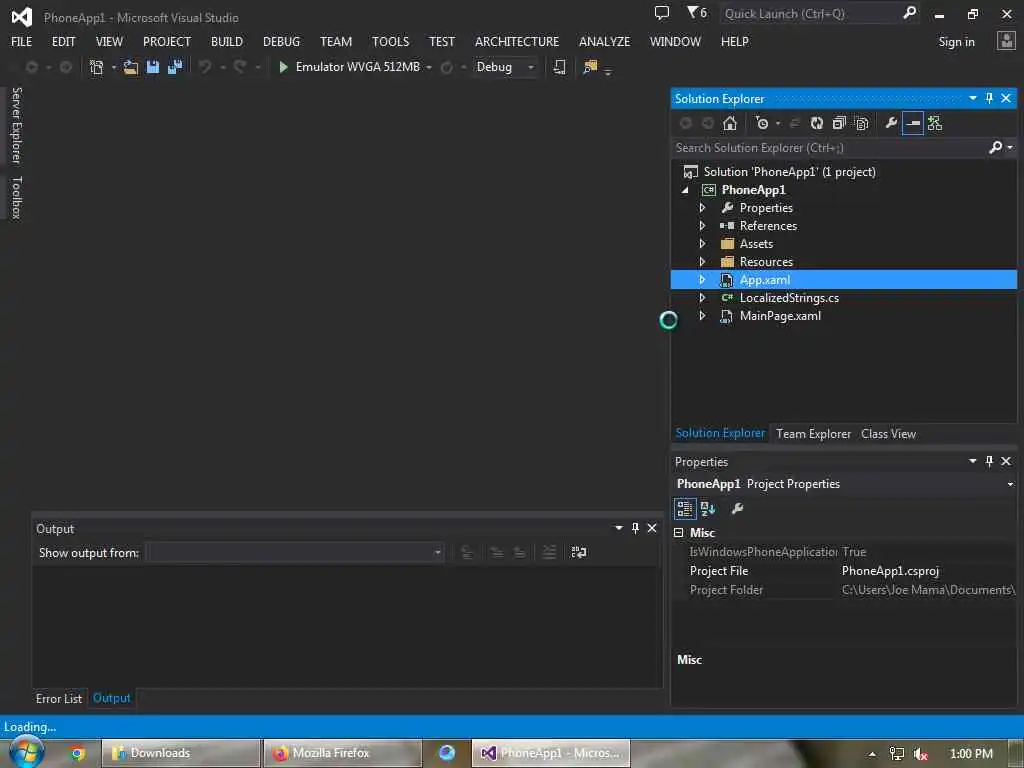1024x768 pixels.
Task: Click the muted volume icon in system tray
Action: coord(921,754)
